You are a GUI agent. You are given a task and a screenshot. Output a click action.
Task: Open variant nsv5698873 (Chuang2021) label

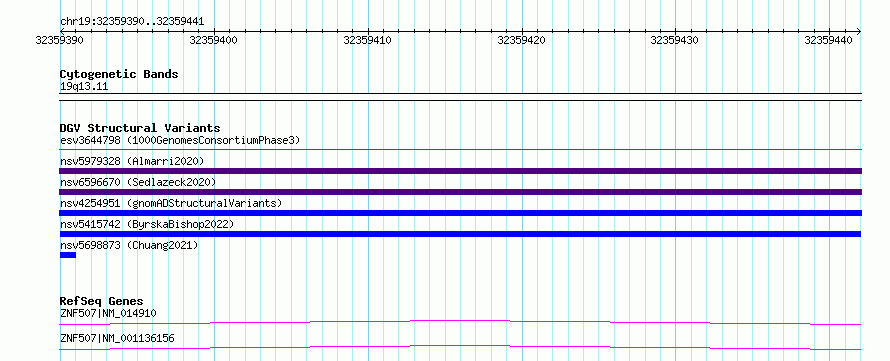[x=129, y=245]
